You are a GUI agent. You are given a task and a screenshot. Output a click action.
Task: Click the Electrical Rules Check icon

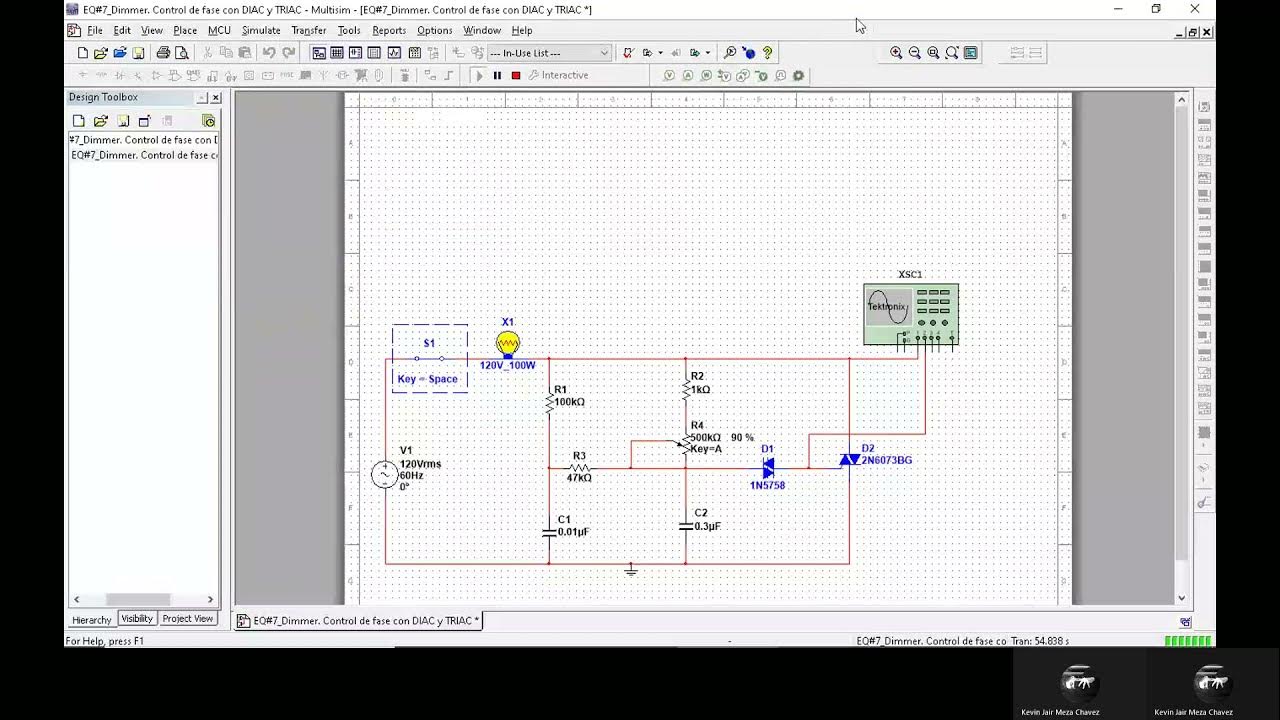click(x=628, y=53)
